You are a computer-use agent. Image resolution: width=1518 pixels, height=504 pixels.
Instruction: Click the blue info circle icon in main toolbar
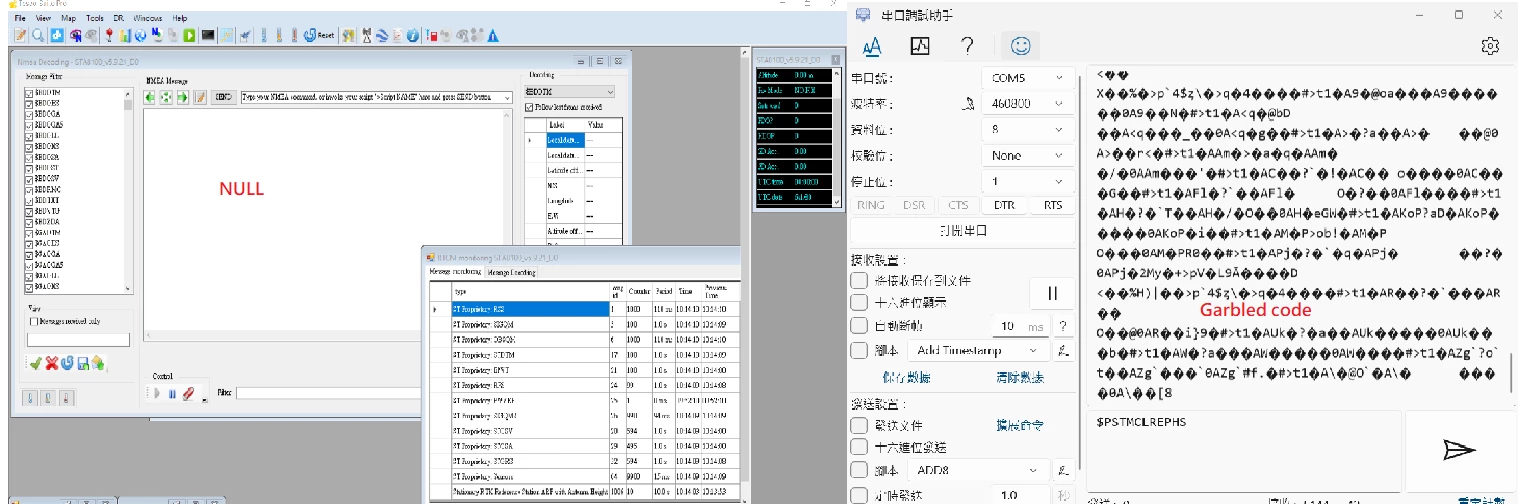[413, 35]
